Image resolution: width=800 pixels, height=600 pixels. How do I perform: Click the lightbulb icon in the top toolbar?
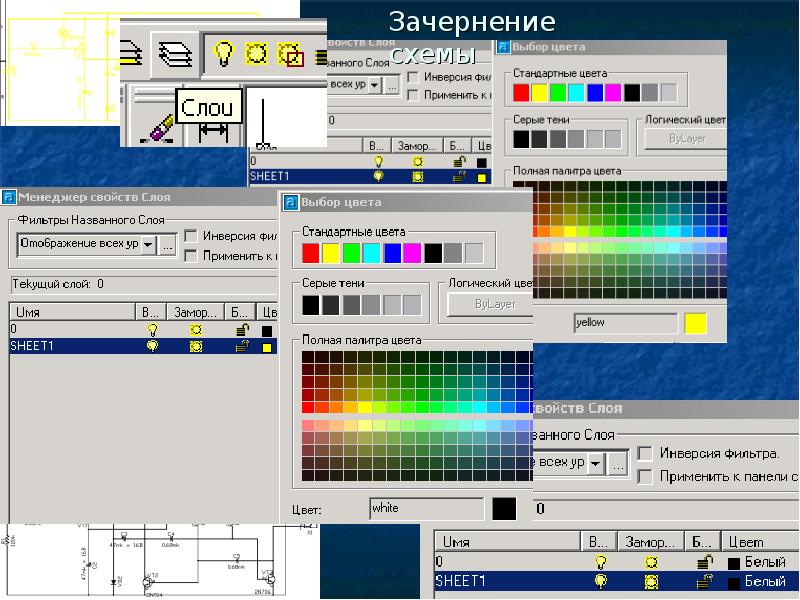tap(224, 54)
